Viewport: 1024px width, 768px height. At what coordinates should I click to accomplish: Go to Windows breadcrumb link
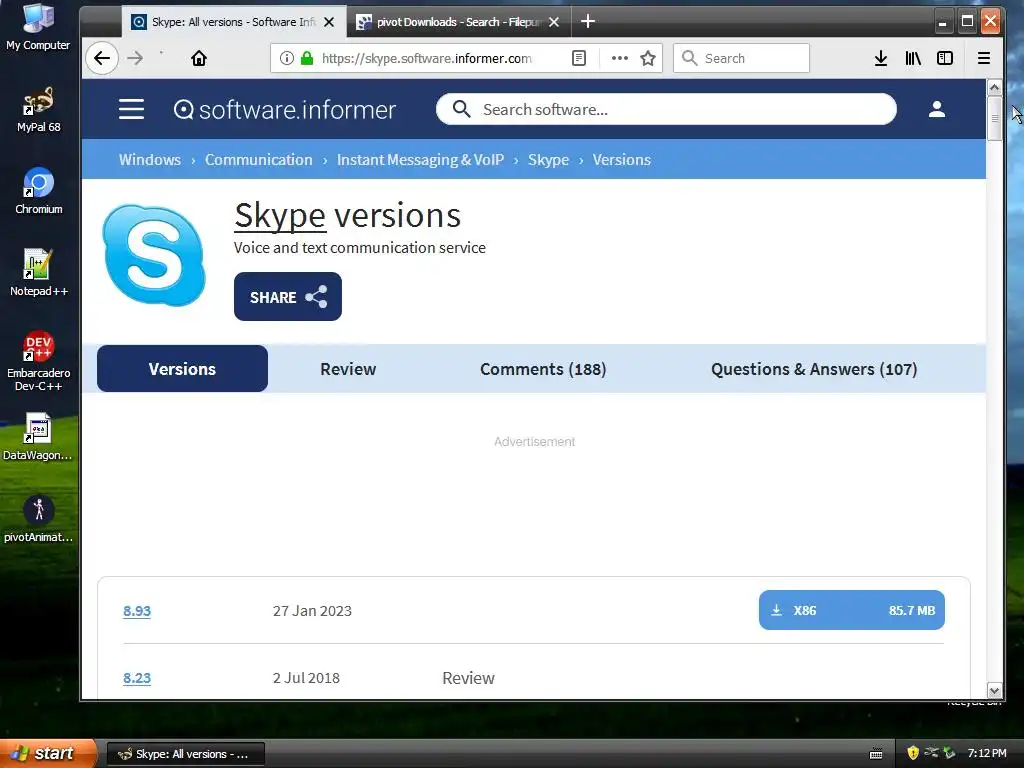(150, 159)
